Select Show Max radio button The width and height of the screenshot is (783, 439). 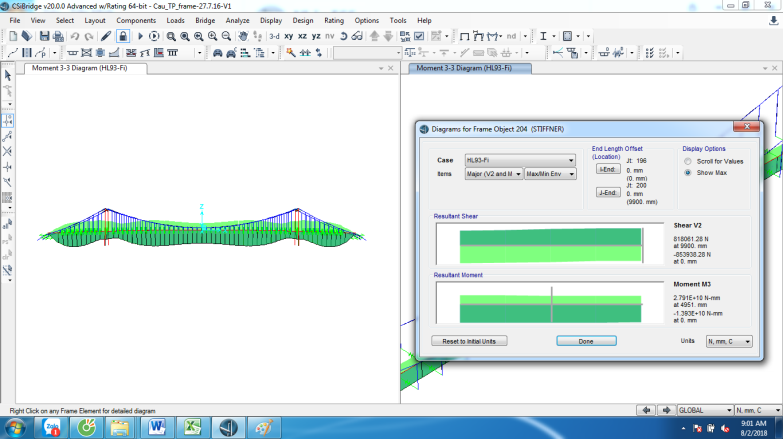coord(688,172)
